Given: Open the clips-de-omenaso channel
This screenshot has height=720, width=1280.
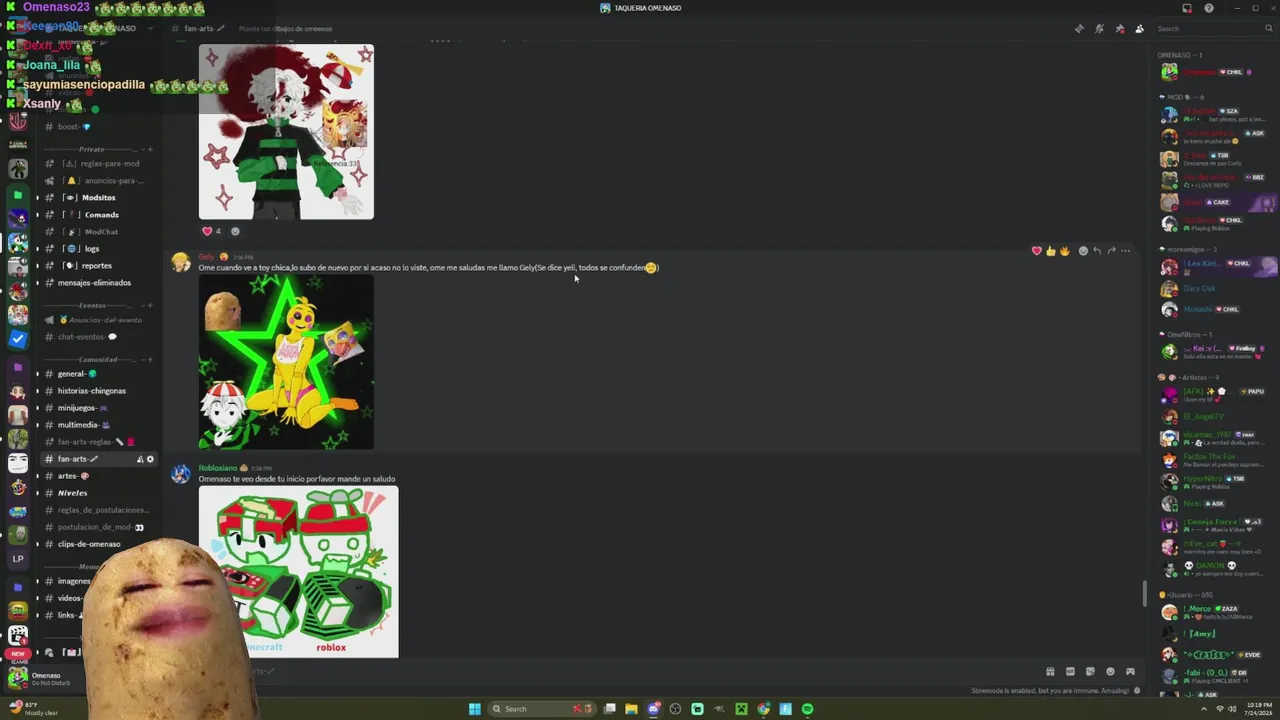Looking at the screenshot, I should pyautogui.click(x=98, y=544).
